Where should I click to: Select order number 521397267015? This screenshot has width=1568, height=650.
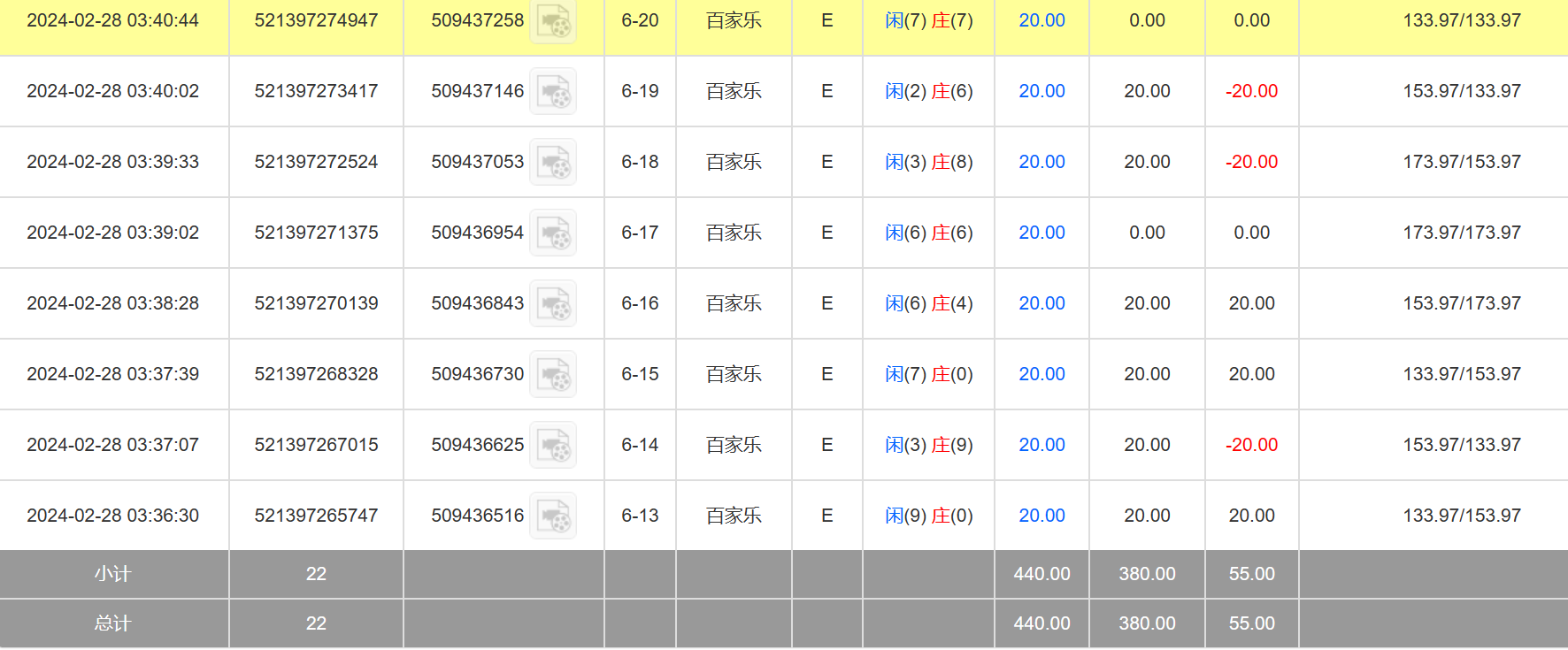(x=316, y=445)
